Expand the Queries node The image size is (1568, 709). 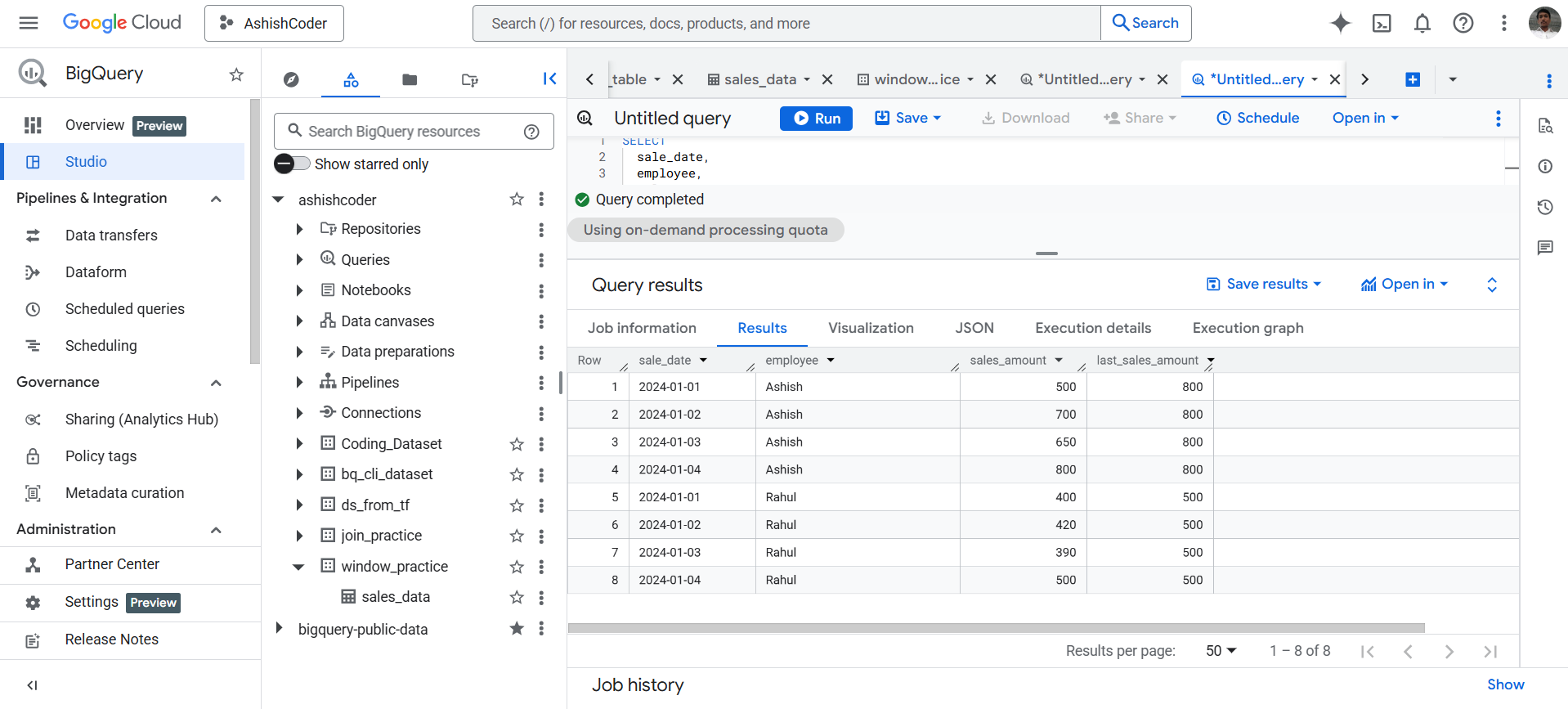299,260
